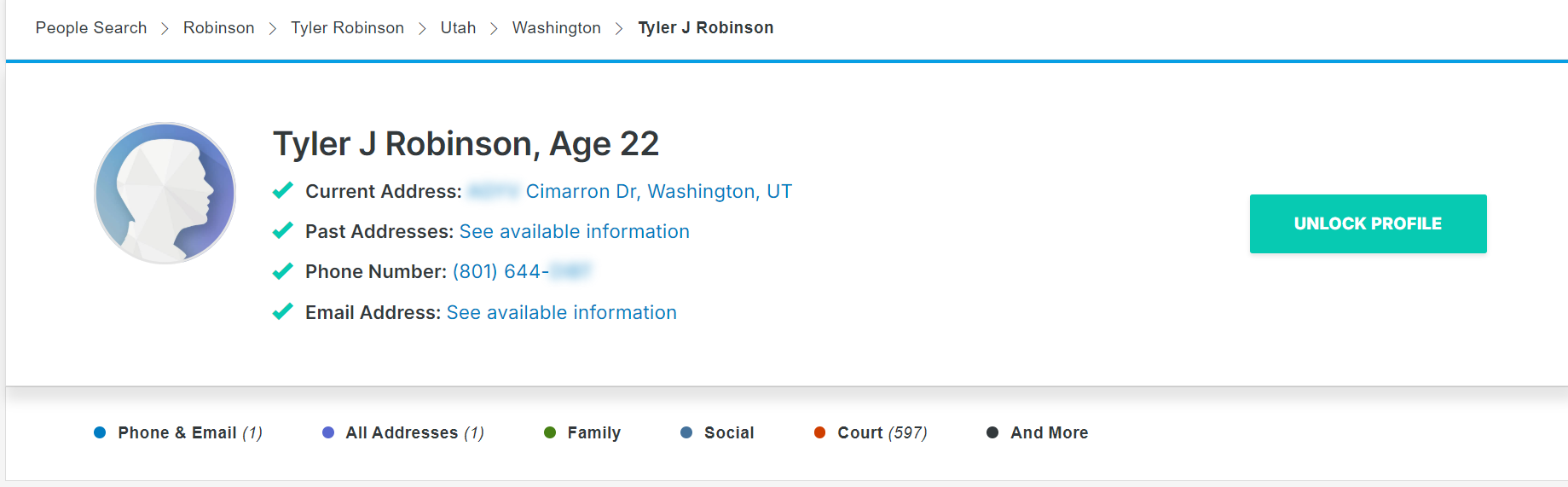Unlock the profile with the teal button
Screen dimensions: 1568x487
(1368, 223)
